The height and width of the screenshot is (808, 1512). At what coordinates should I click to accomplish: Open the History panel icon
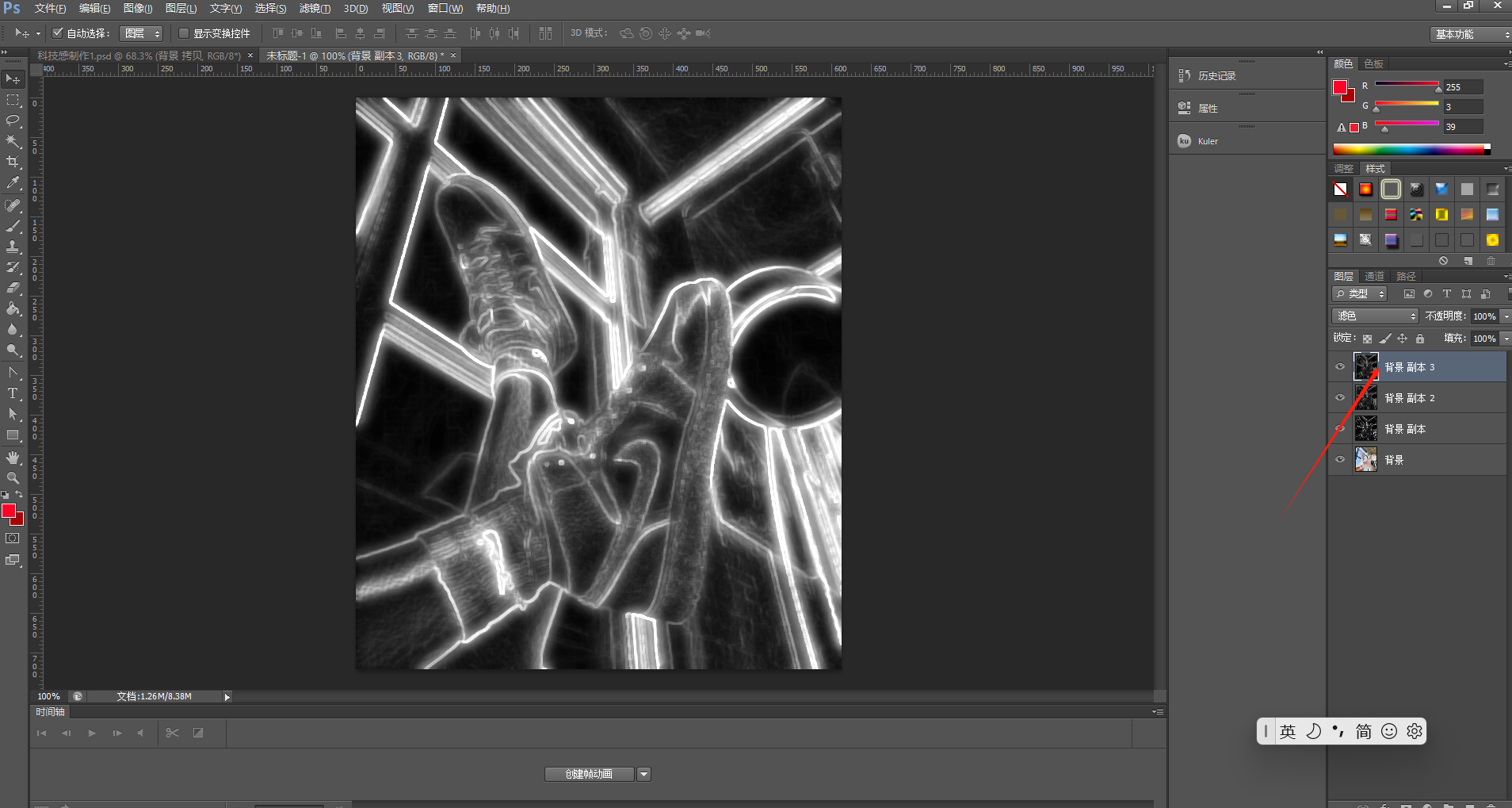click(x=1184, y=75)
